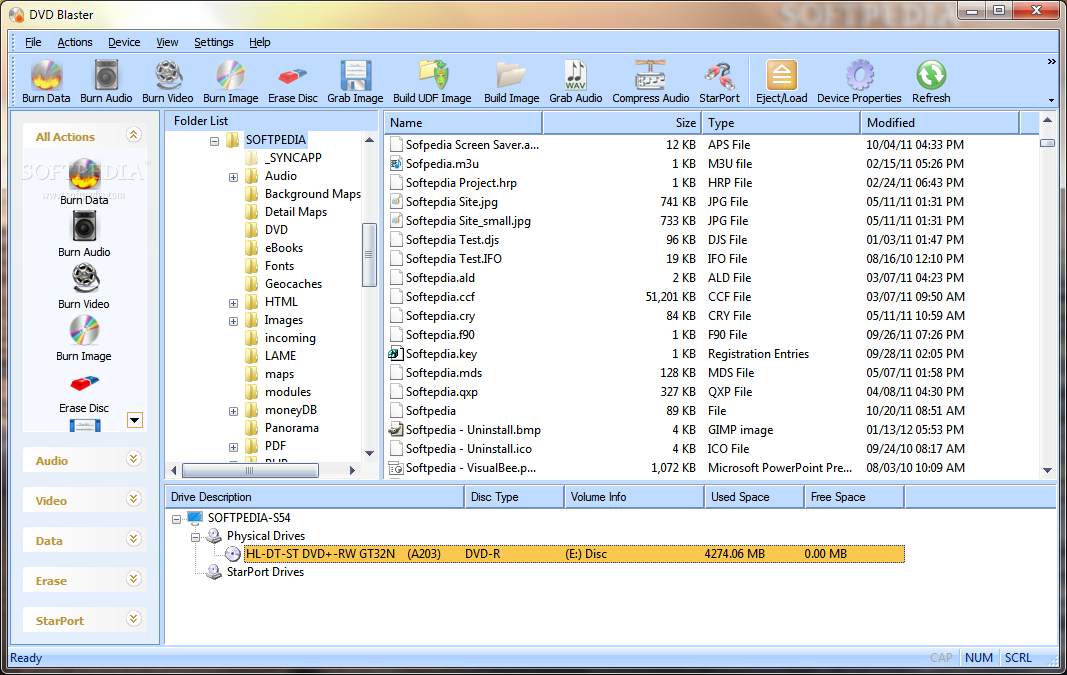Expand the moneyDB folder node
The image size is (1067, 675).
coord(233,411)
